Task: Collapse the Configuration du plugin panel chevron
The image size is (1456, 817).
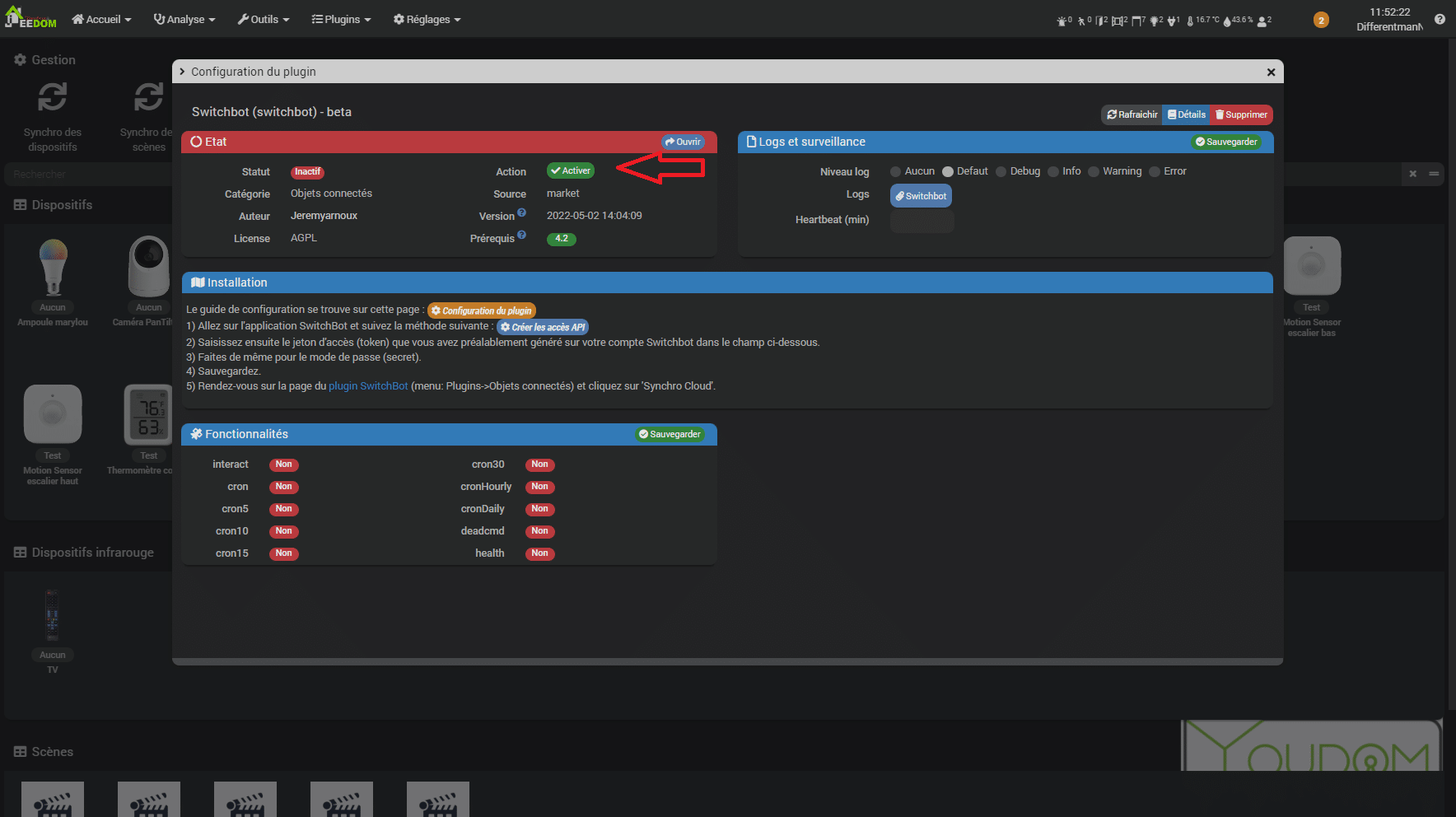Action: click(x=182, y=72)
